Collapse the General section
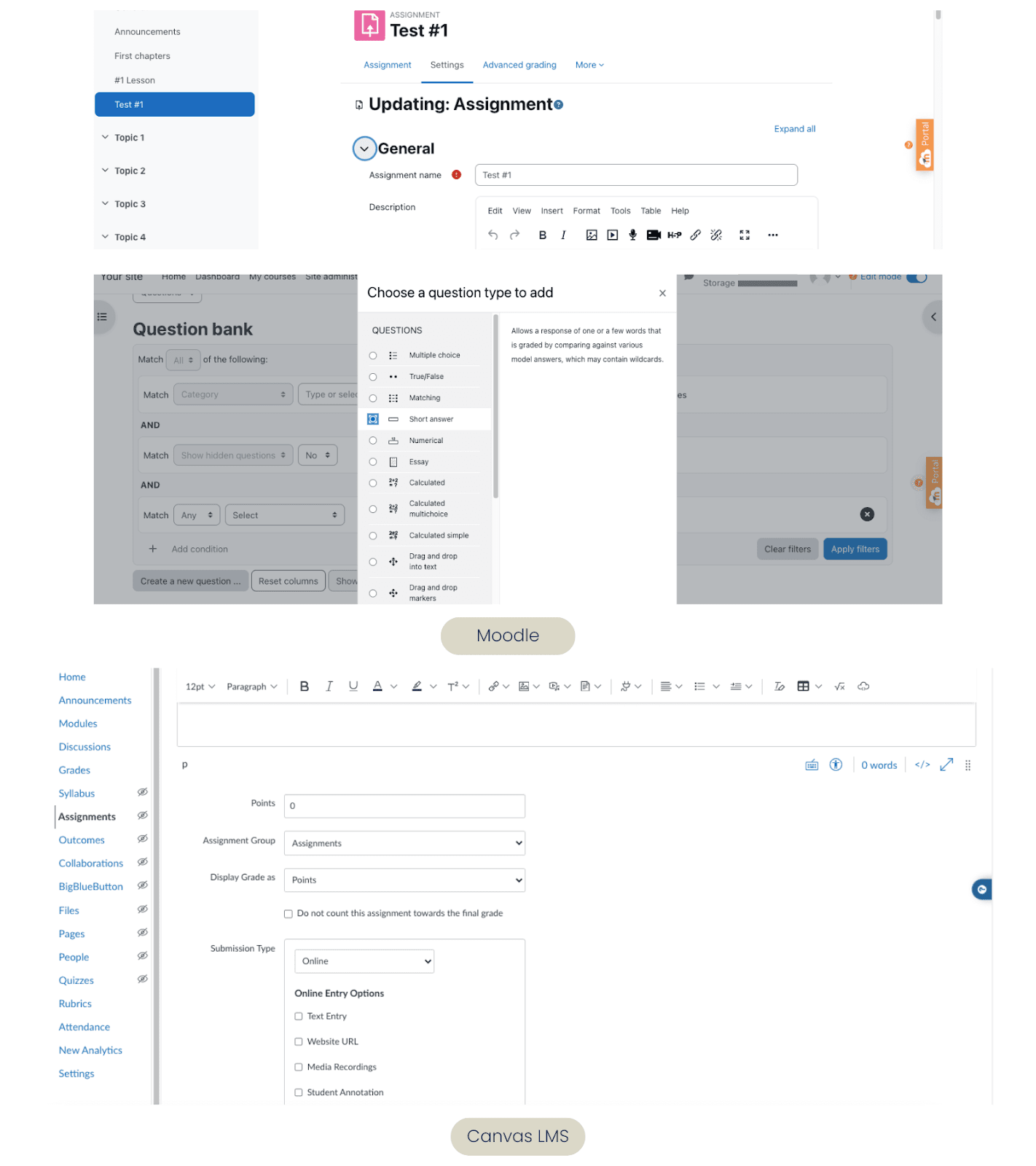The width and height of the screenshot is (1036, 1166). (364, 149)
